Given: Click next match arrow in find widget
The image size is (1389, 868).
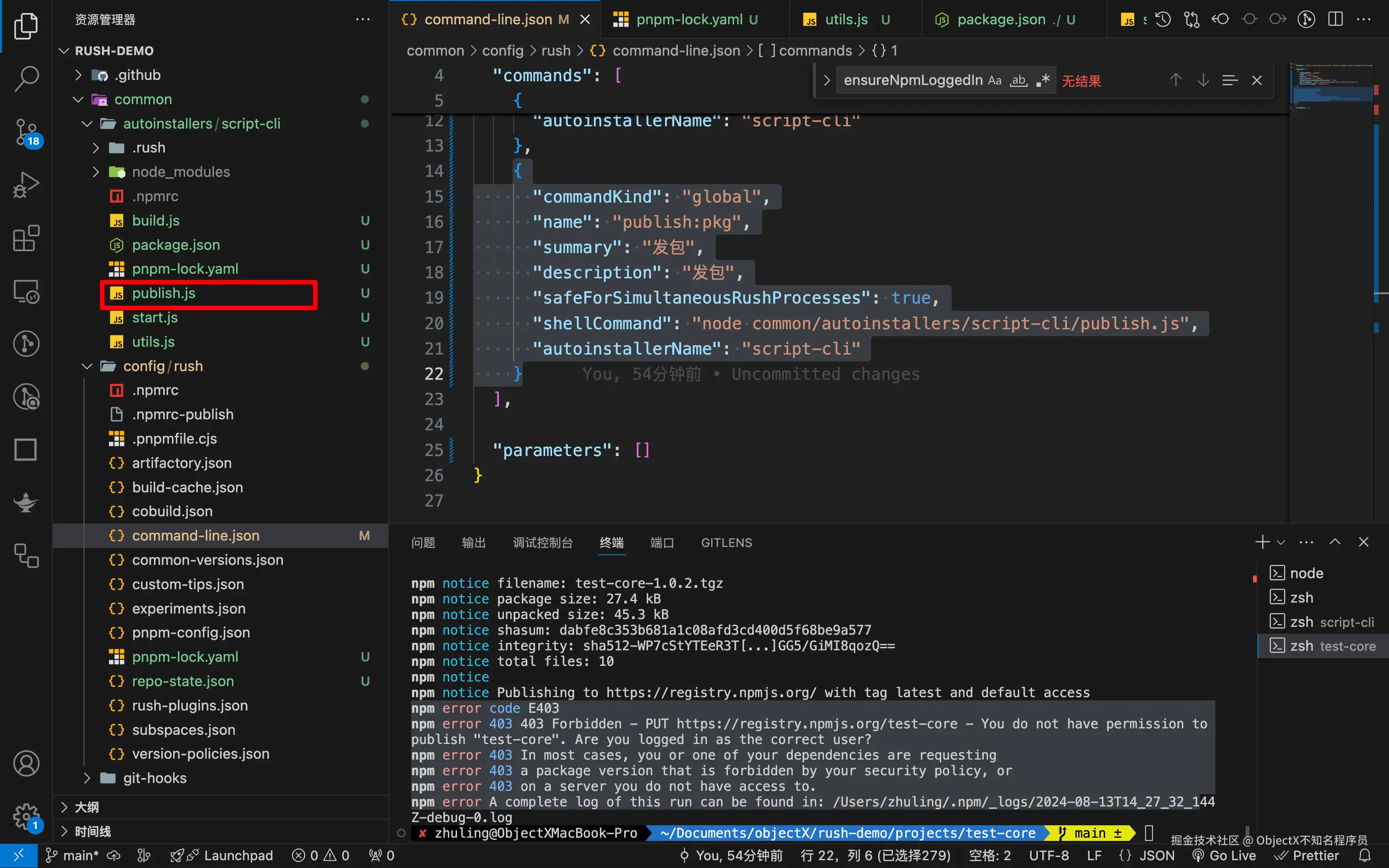Looking at the screenshot, I should point(1203,80).
